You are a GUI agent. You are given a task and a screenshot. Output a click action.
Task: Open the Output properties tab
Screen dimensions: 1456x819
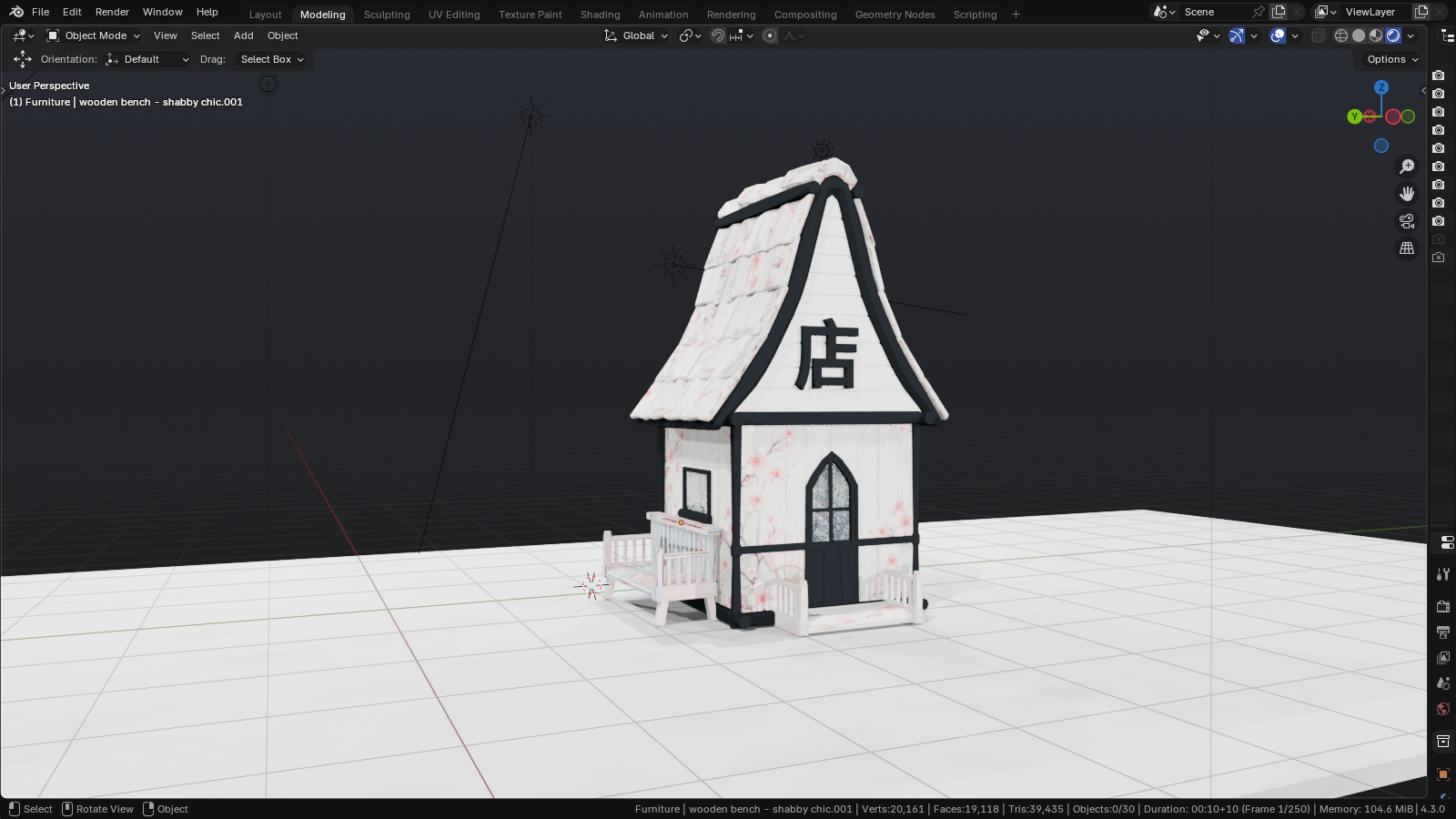(1442, 632)
